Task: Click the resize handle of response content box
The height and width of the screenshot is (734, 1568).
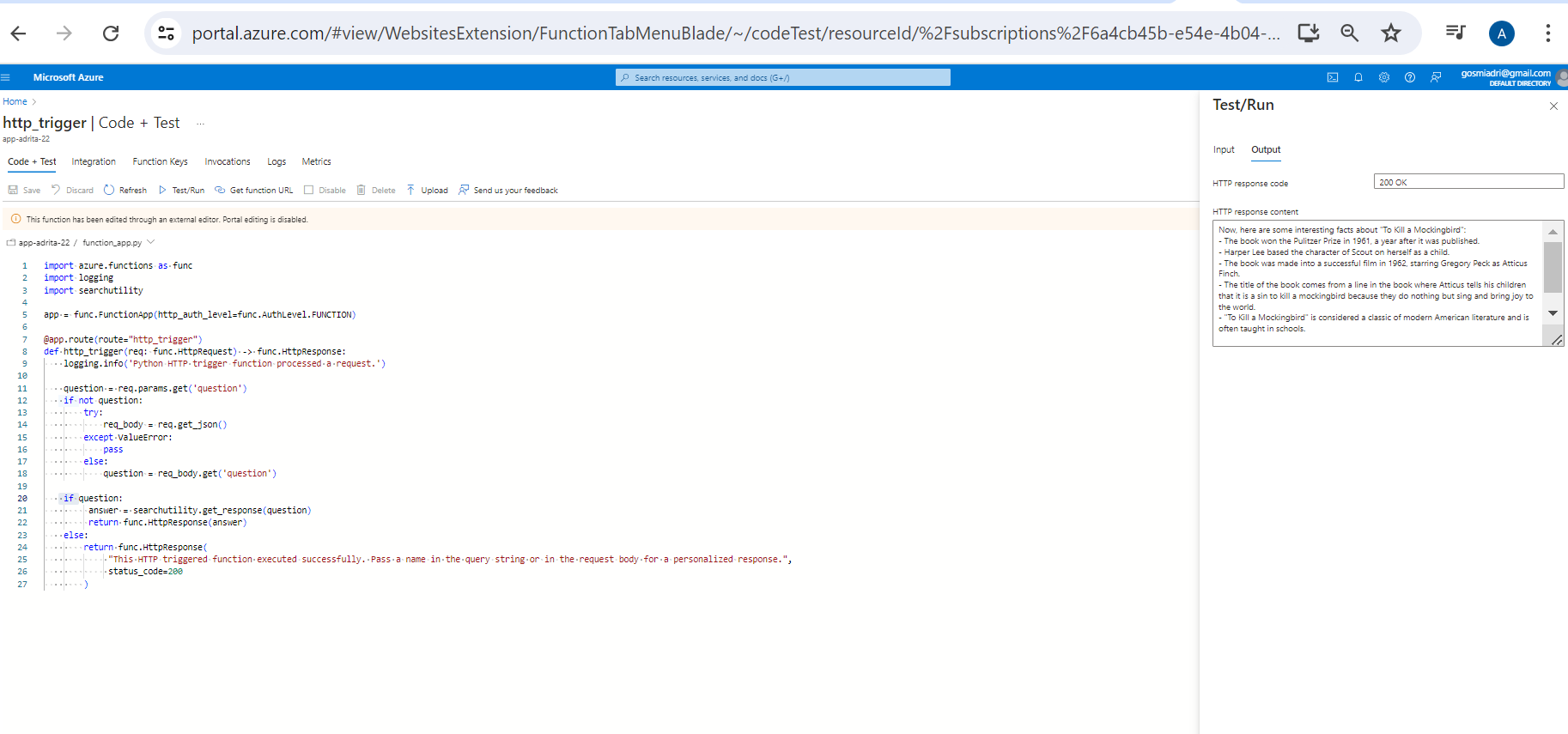Action: (1557, 340)
